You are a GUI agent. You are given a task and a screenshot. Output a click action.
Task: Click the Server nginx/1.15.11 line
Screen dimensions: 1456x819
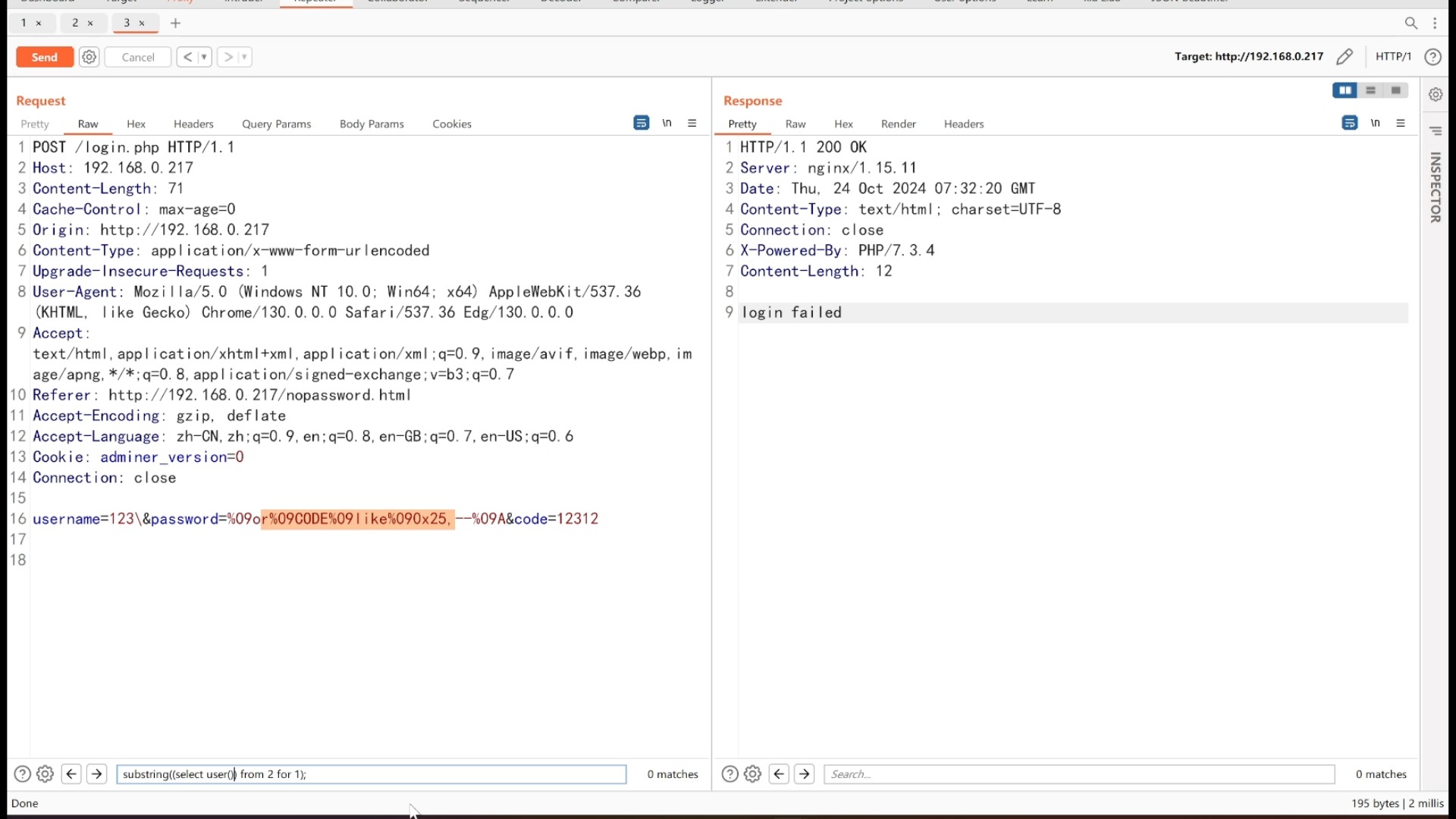point(828,168)
